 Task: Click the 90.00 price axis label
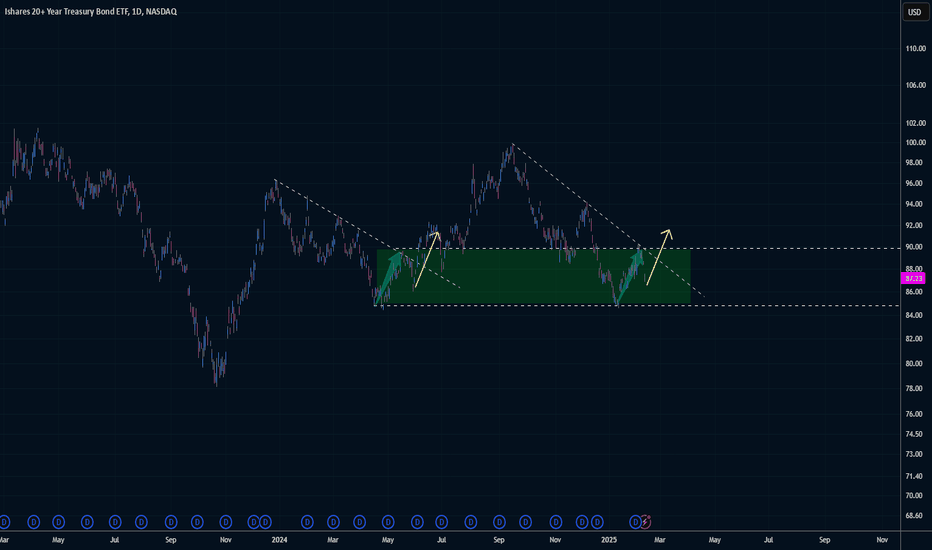pyautogui.click(x=915, y=247)
